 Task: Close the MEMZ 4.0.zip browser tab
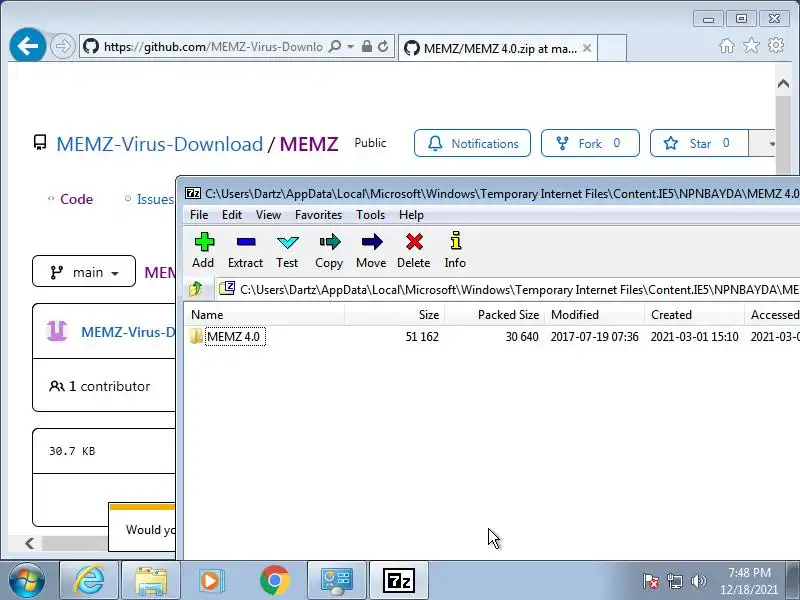587,48
